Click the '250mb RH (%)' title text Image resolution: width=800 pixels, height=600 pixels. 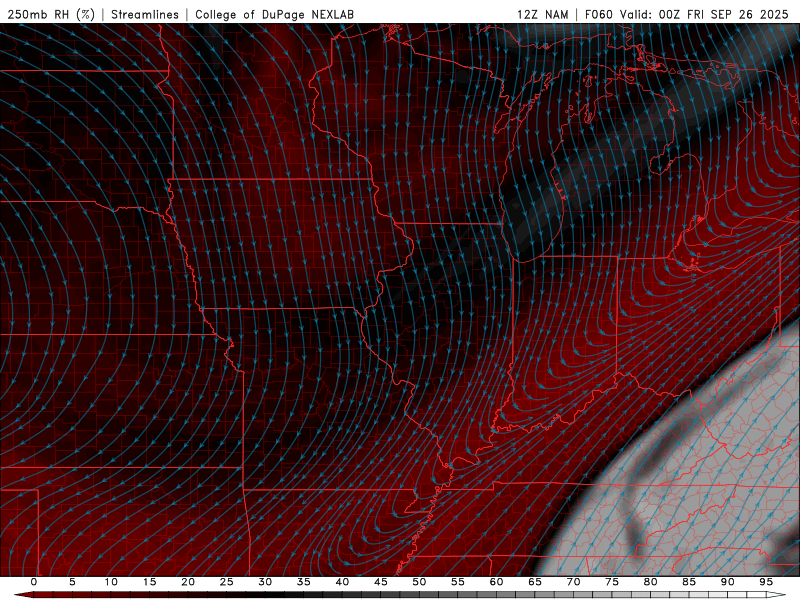(51, 14)
